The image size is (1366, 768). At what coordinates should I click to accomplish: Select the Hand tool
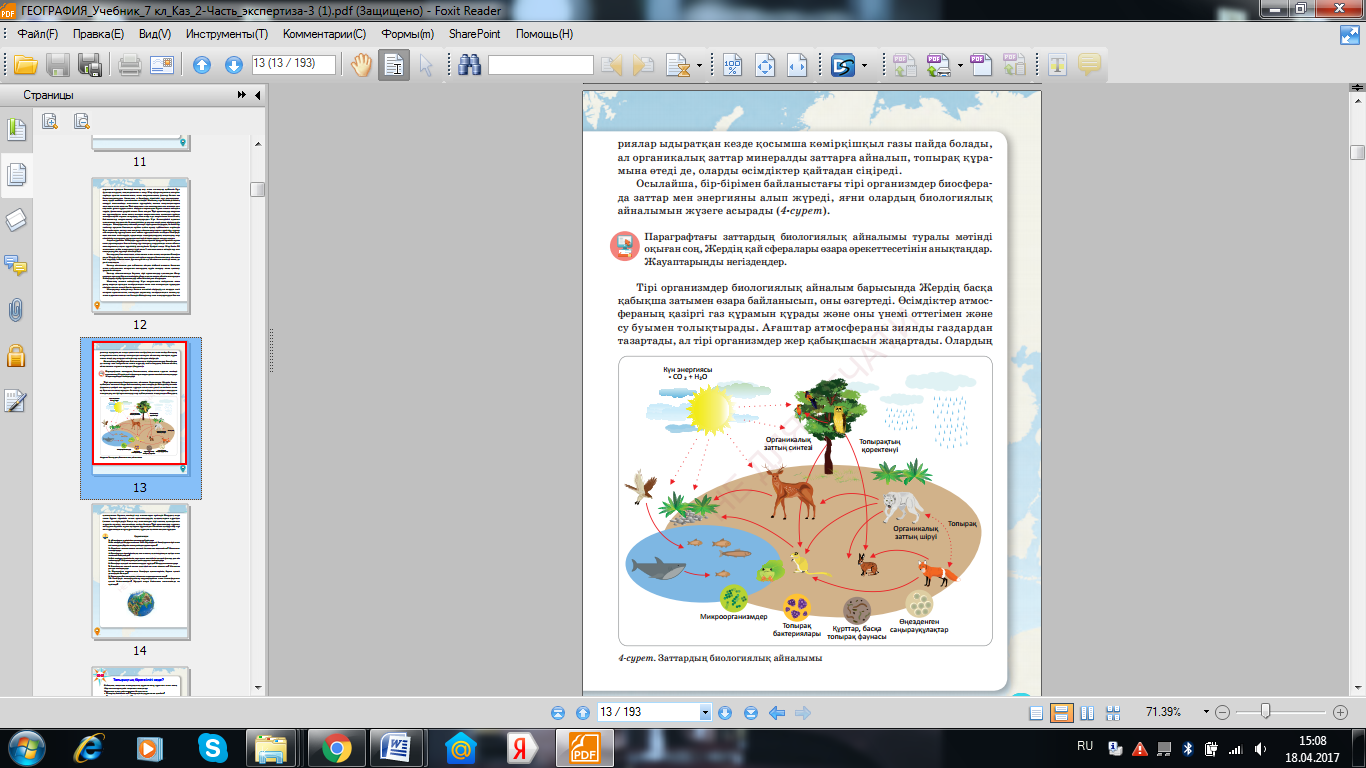tap(360, 65)
